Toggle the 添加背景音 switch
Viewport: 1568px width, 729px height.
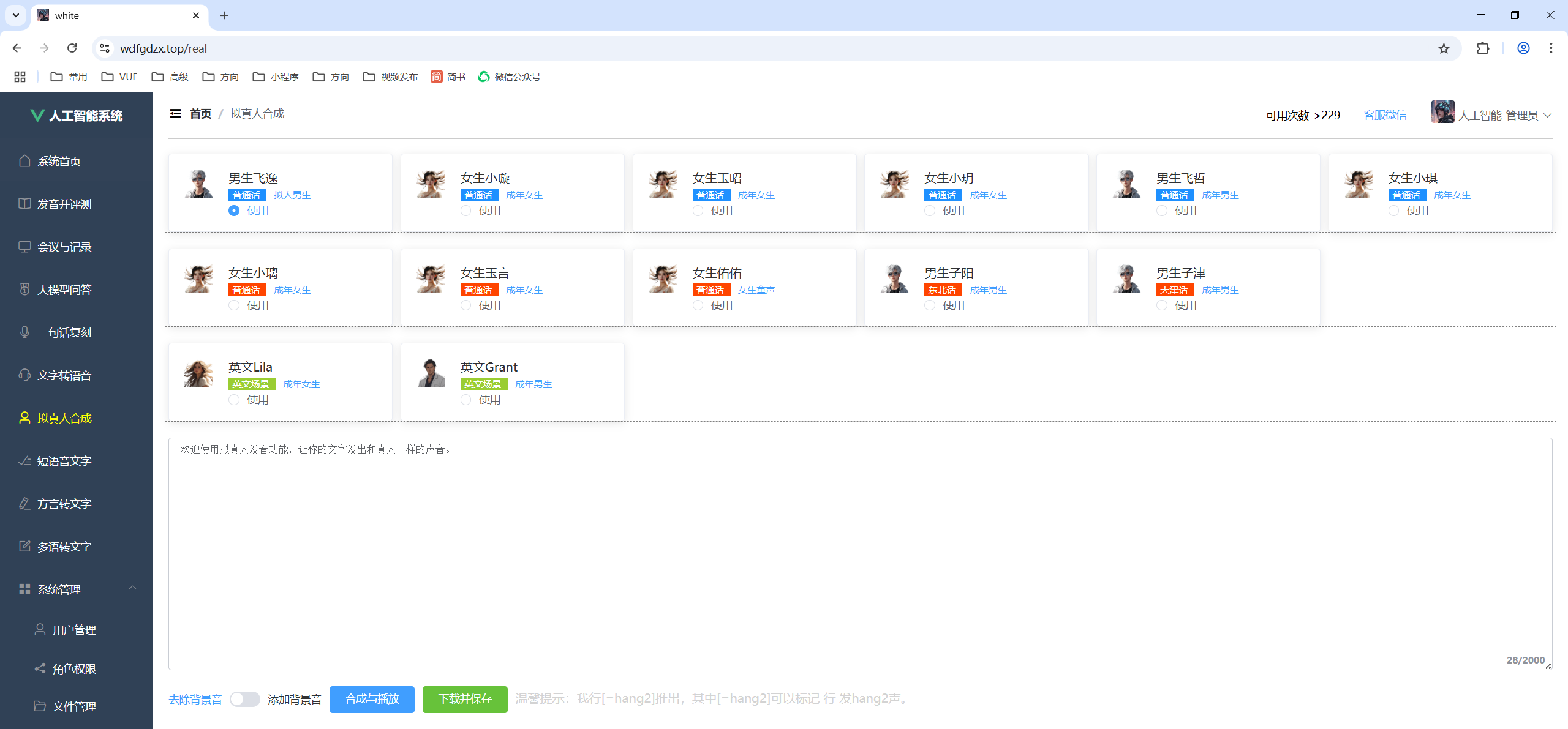(x=245, y=699)
